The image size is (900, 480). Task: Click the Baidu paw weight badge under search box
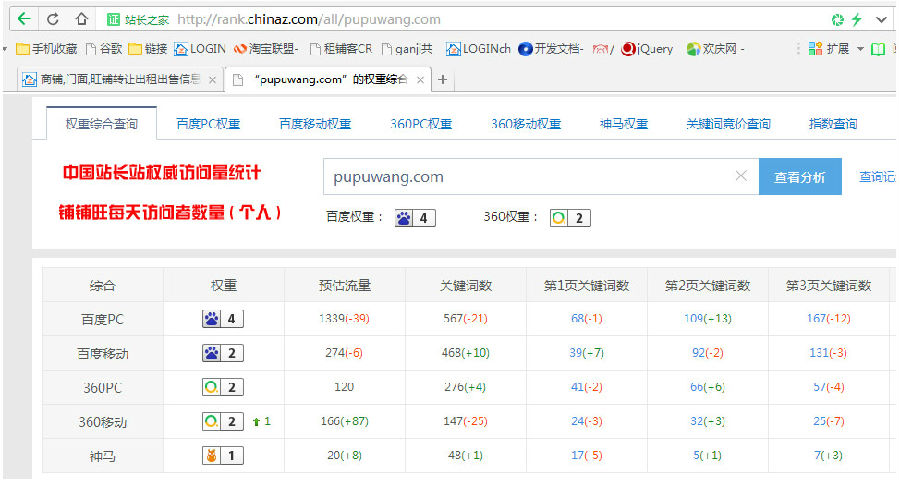tap(415, 218)
